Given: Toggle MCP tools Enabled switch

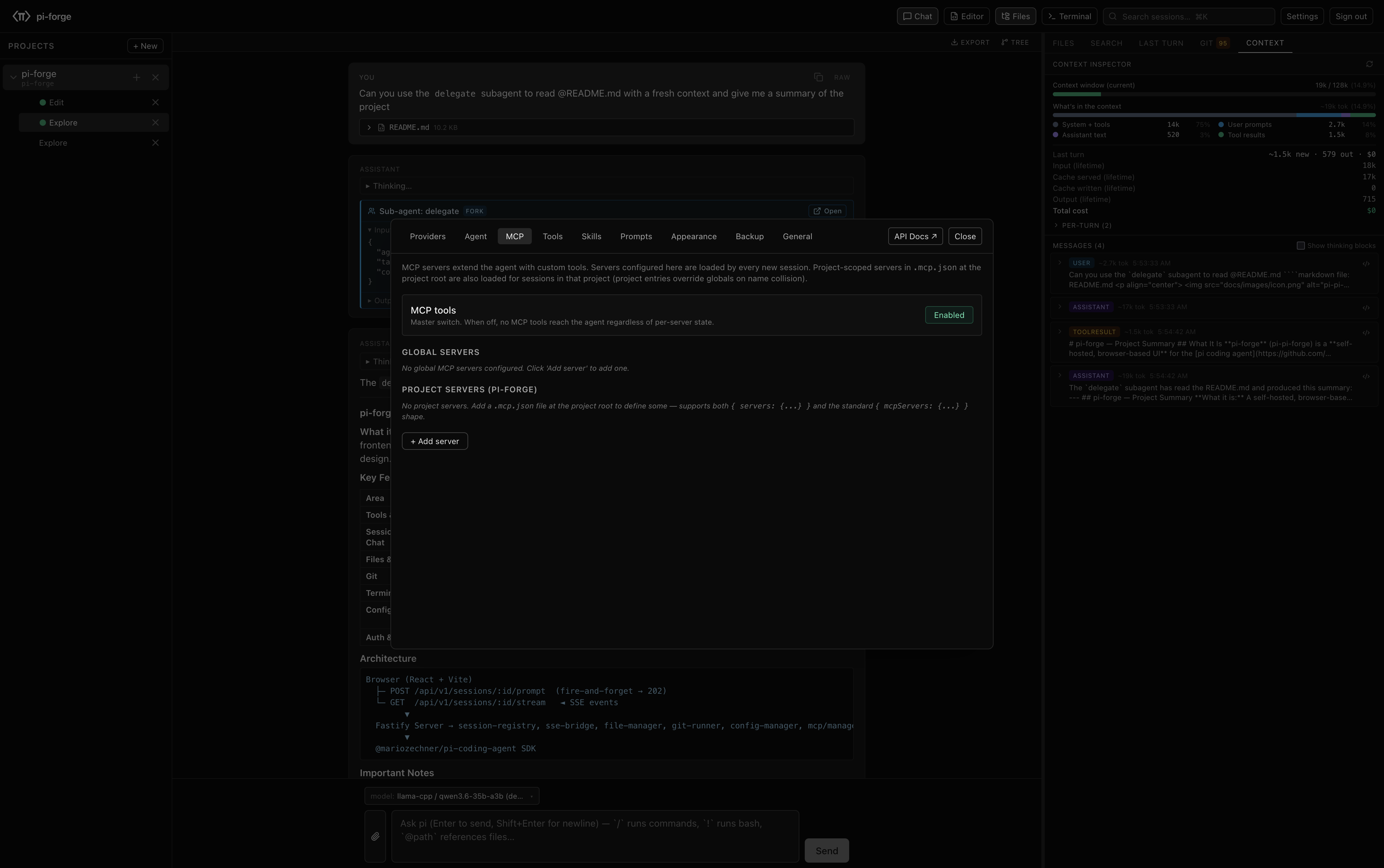Looking at the screenshot, I should pyautogui.click(x=949, y=315).
